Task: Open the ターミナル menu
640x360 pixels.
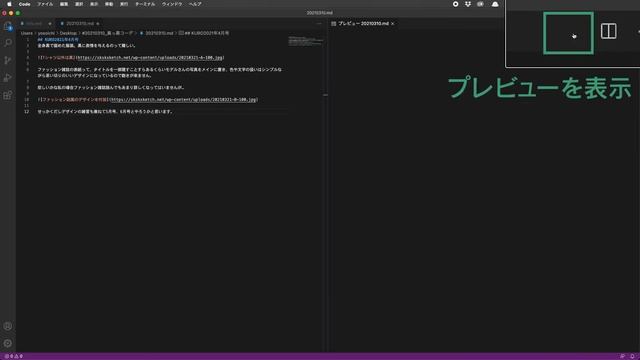Action: tap(145, 4)
